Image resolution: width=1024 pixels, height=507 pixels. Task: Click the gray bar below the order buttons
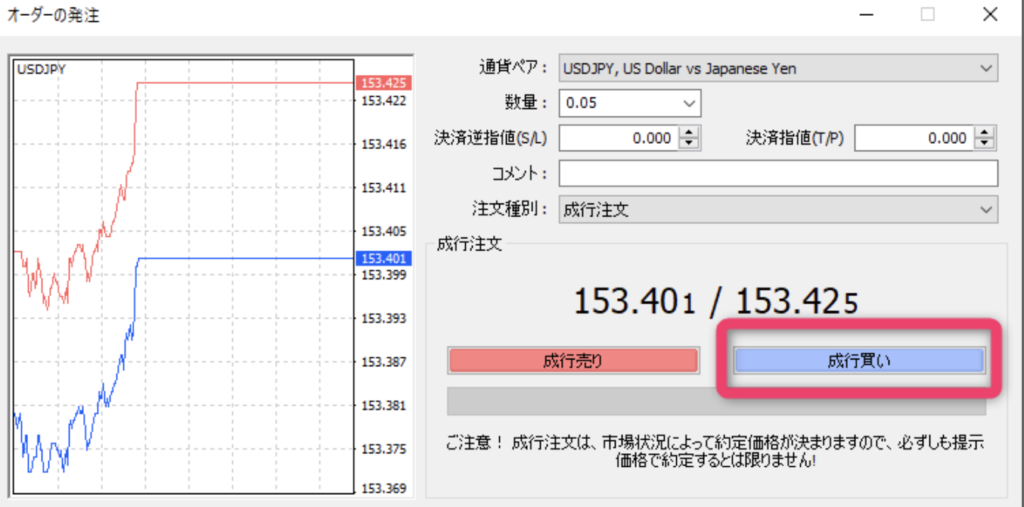(715, 401)
